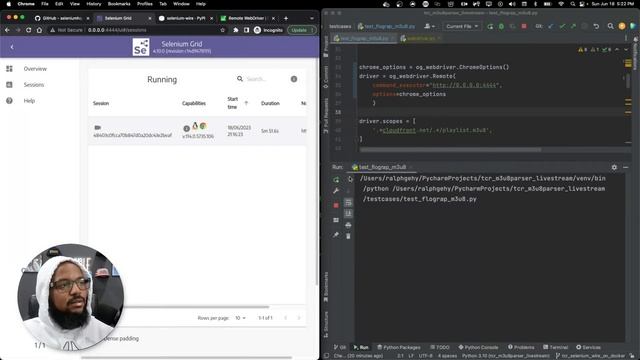640x360 pixels.
Task: Clear Run console with the trash icon
Action: (x=348, y=236)
